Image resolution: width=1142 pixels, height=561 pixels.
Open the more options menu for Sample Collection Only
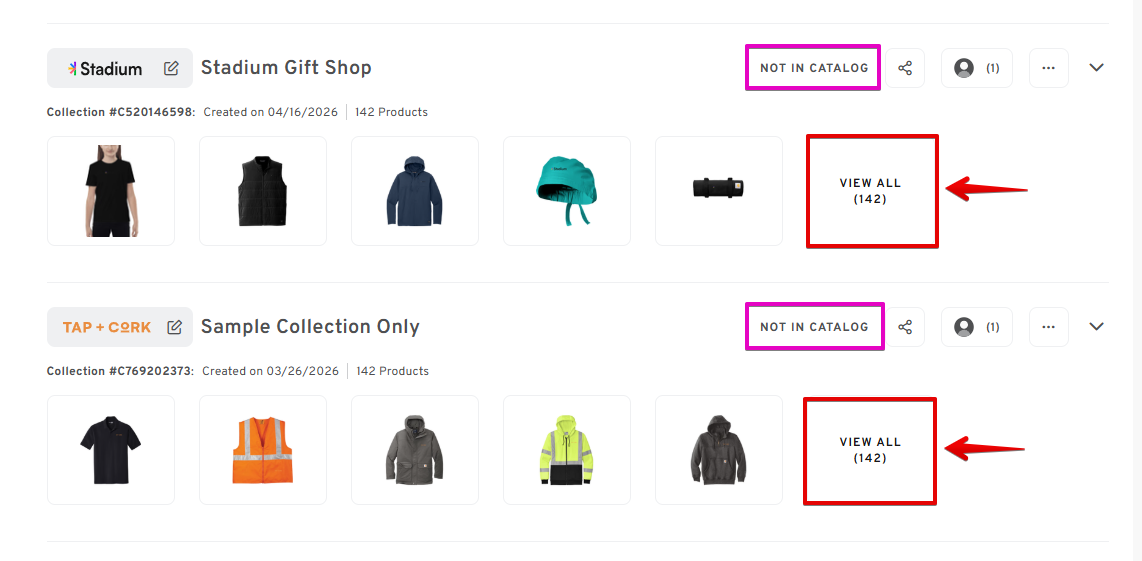pyautogui.click(x=1049, y=327)
